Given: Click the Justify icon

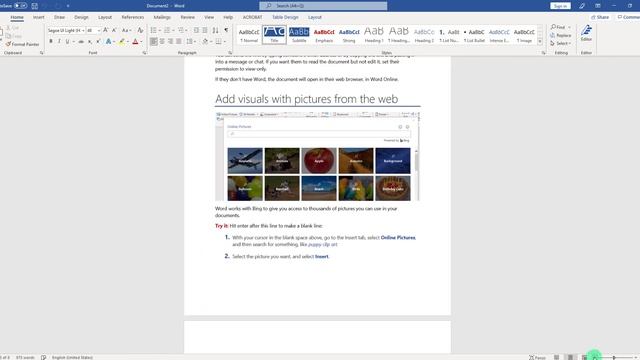Looking at the screenshot, I should pos(178,41).
